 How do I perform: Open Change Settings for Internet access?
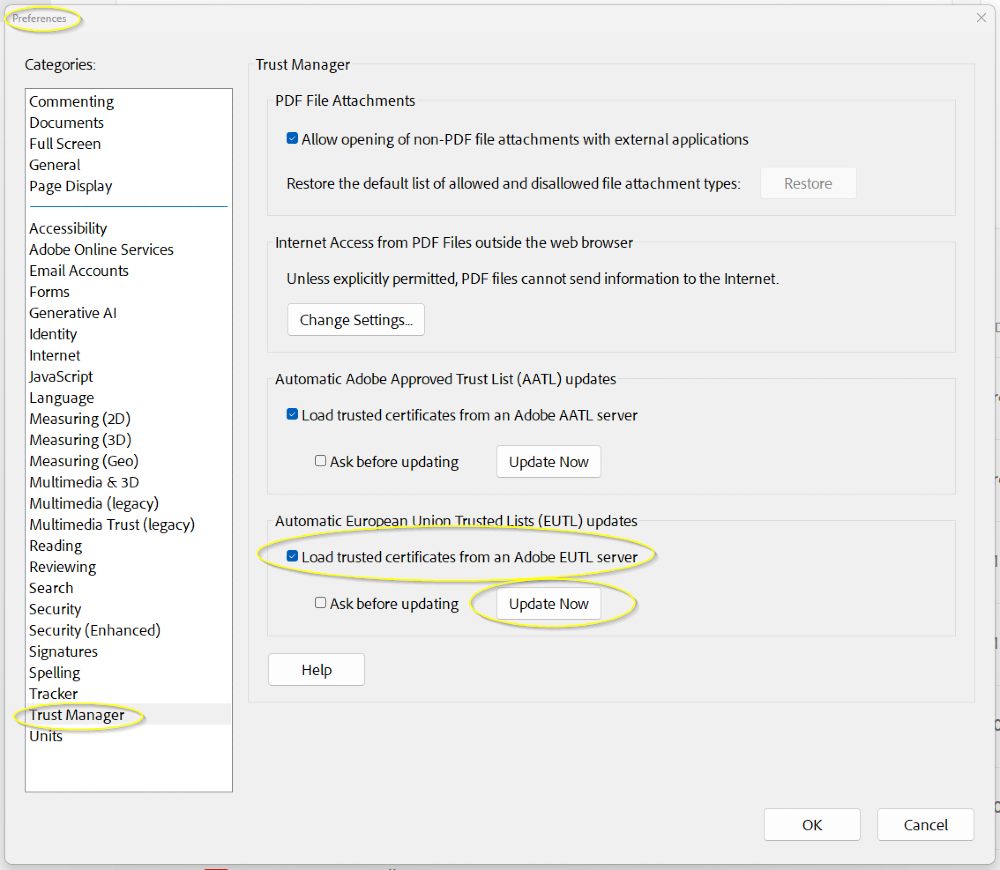point(355,319)
